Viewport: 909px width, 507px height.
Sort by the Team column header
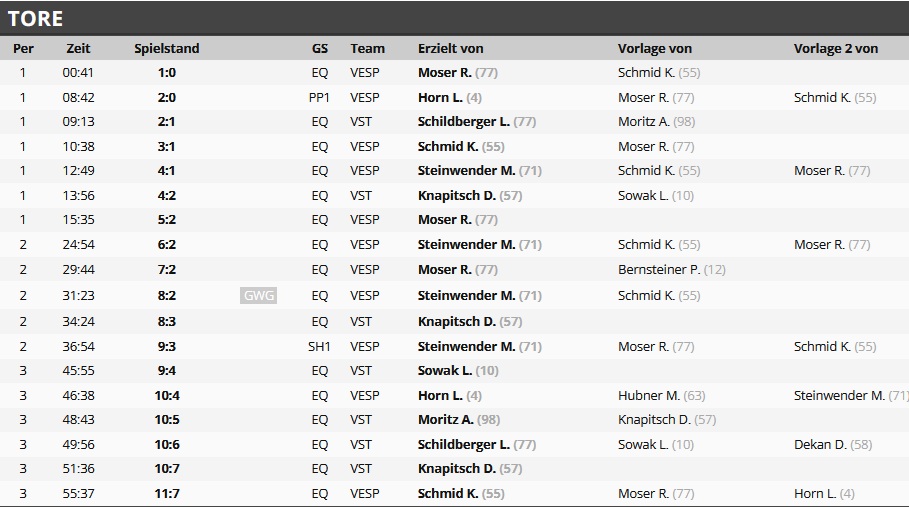click(x=367, y=48)
